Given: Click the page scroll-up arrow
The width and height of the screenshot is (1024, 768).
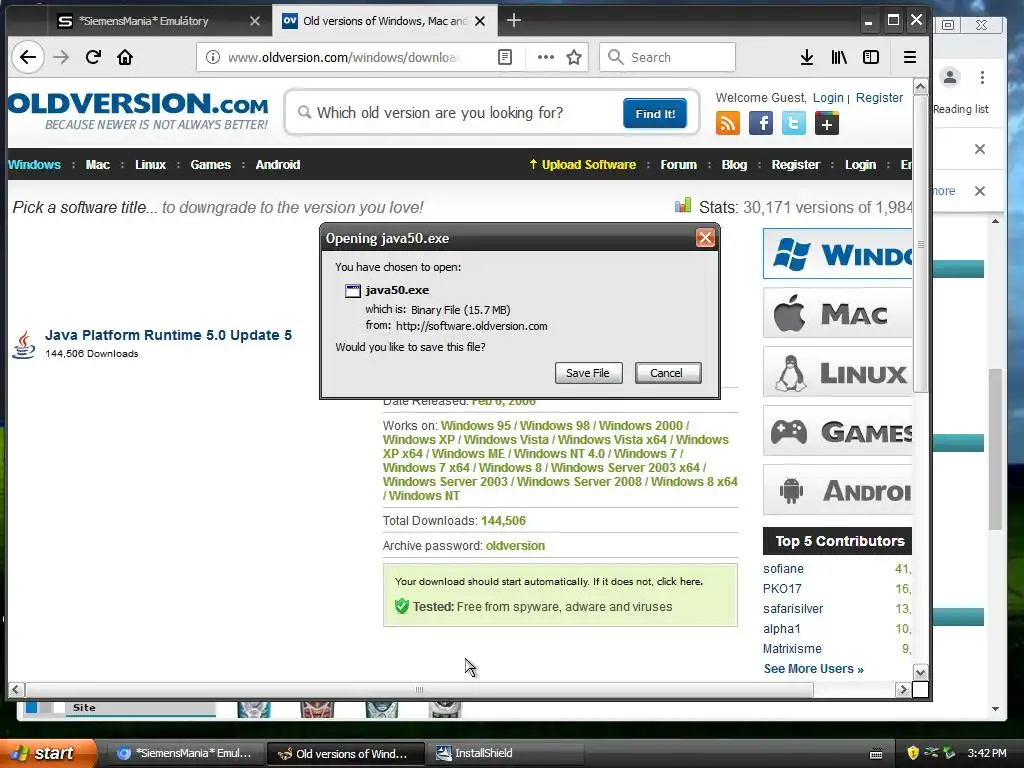Looking at the screenshot, I should 920,87.
